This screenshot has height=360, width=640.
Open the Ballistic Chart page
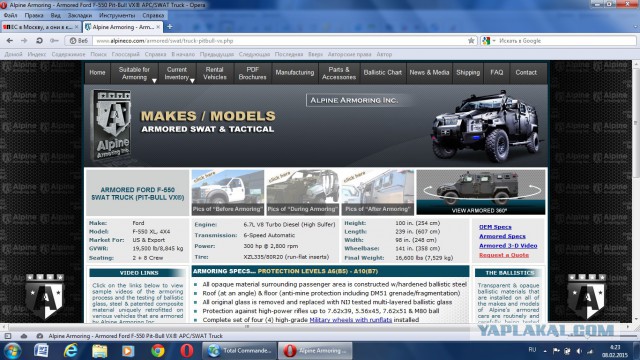coord(382,73)
